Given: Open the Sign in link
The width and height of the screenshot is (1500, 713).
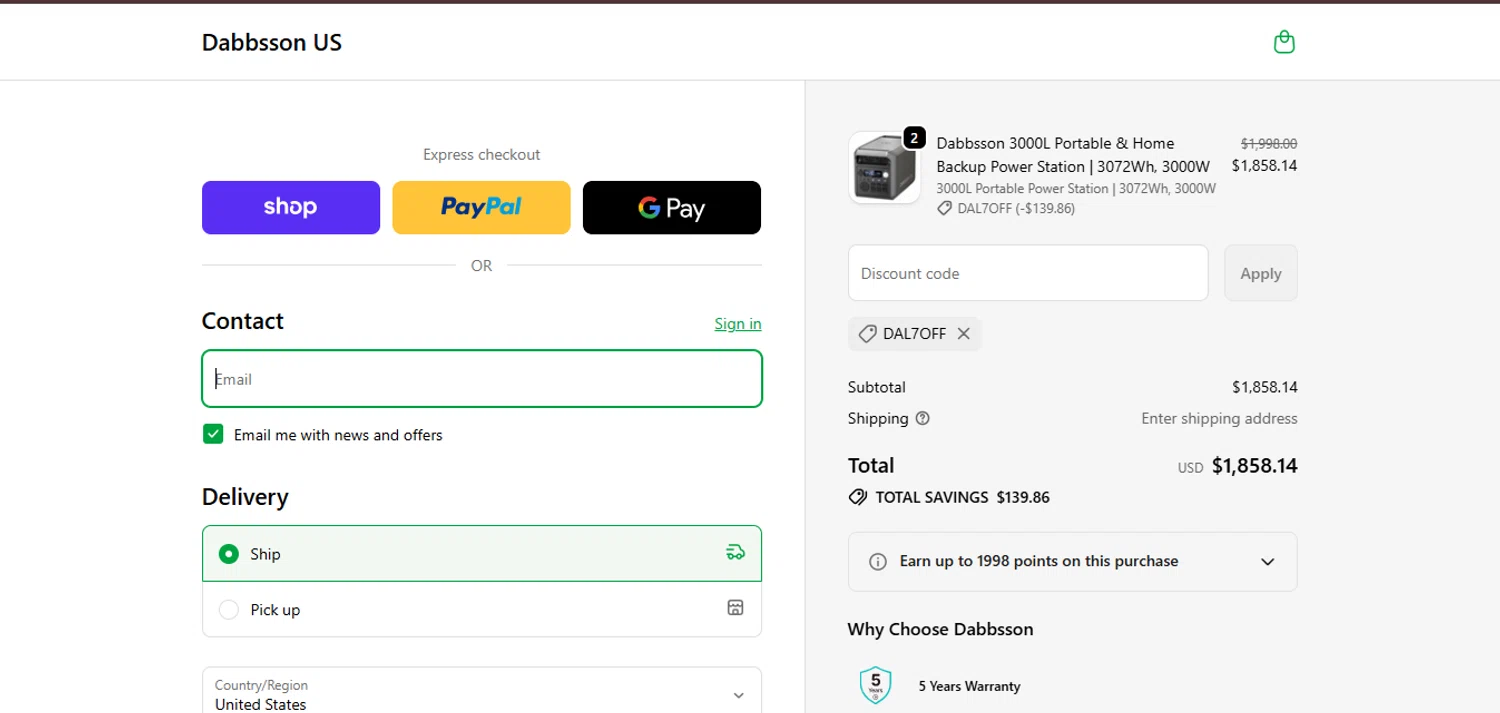Looking at the screenshot, I should pos(738,323).
